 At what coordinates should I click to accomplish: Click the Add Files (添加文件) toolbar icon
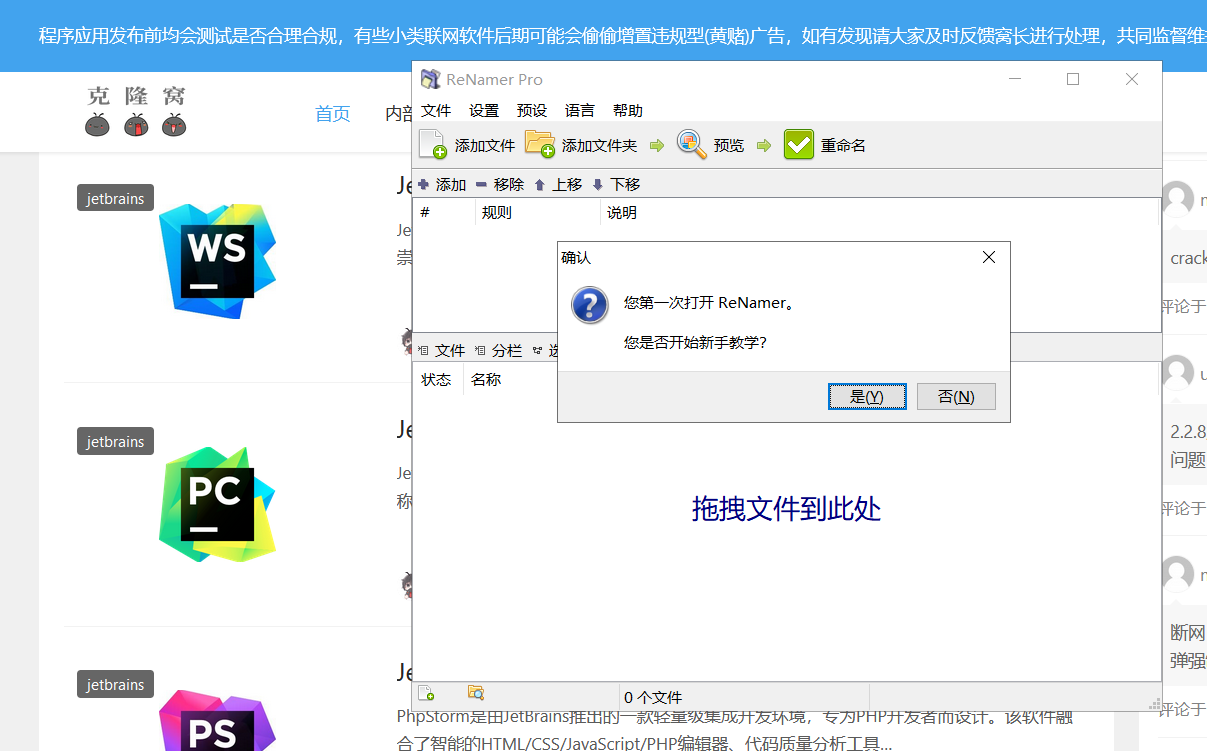pyautogui.click(x=432, y=145)
